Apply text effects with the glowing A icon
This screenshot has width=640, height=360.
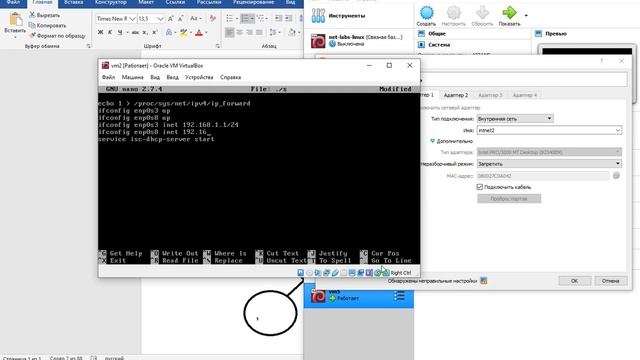point(169,32)
